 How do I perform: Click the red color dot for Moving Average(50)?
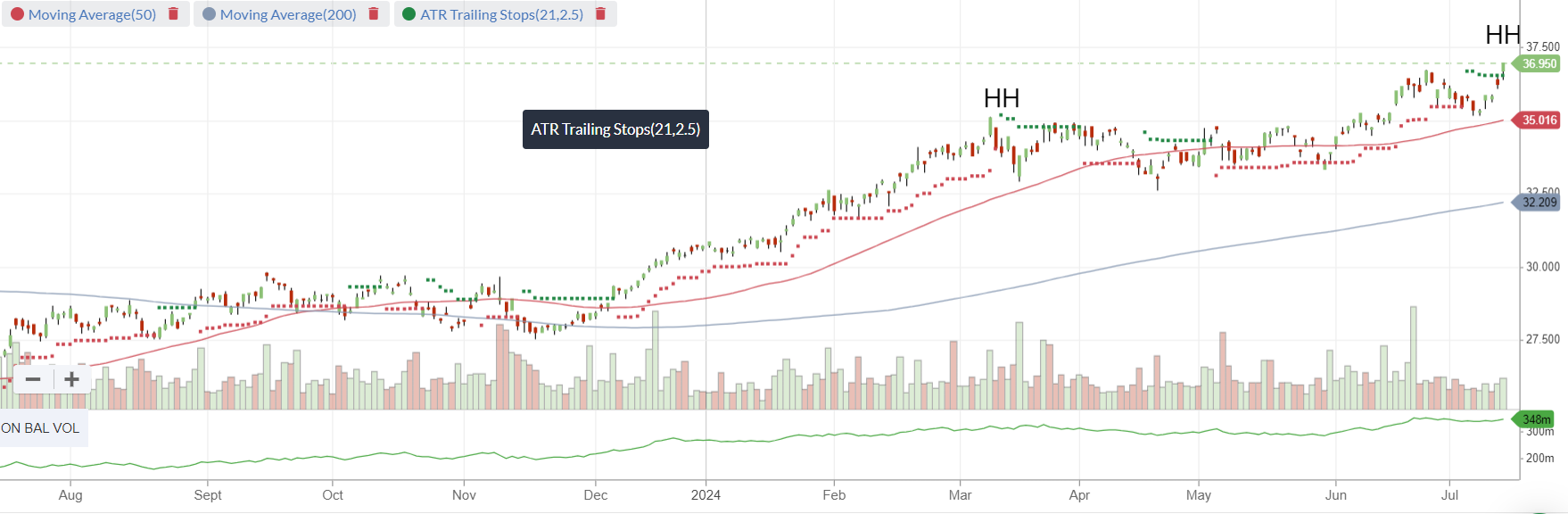click(17, 14)
